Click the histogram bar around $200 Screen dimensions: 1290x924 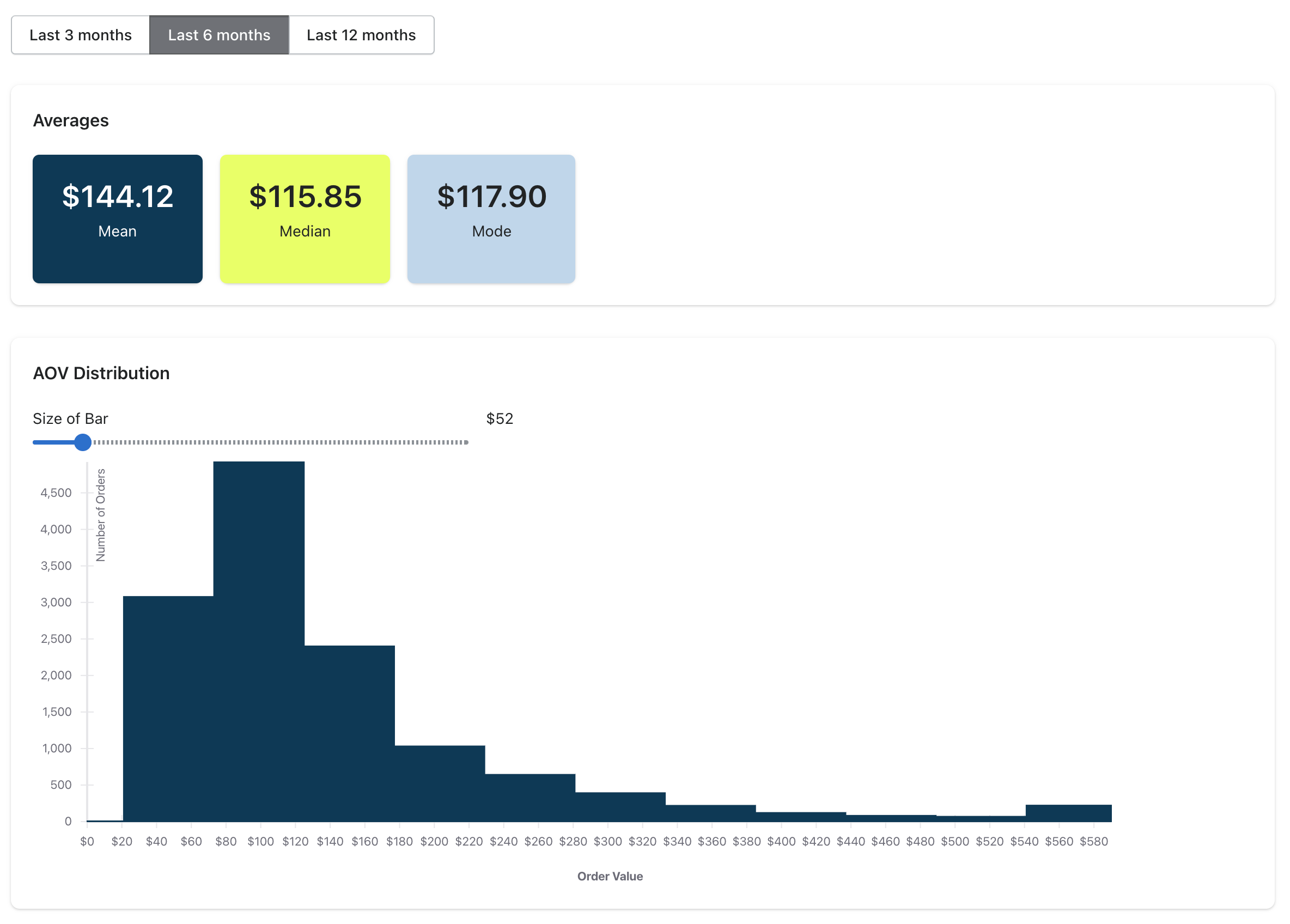point(440,783)
